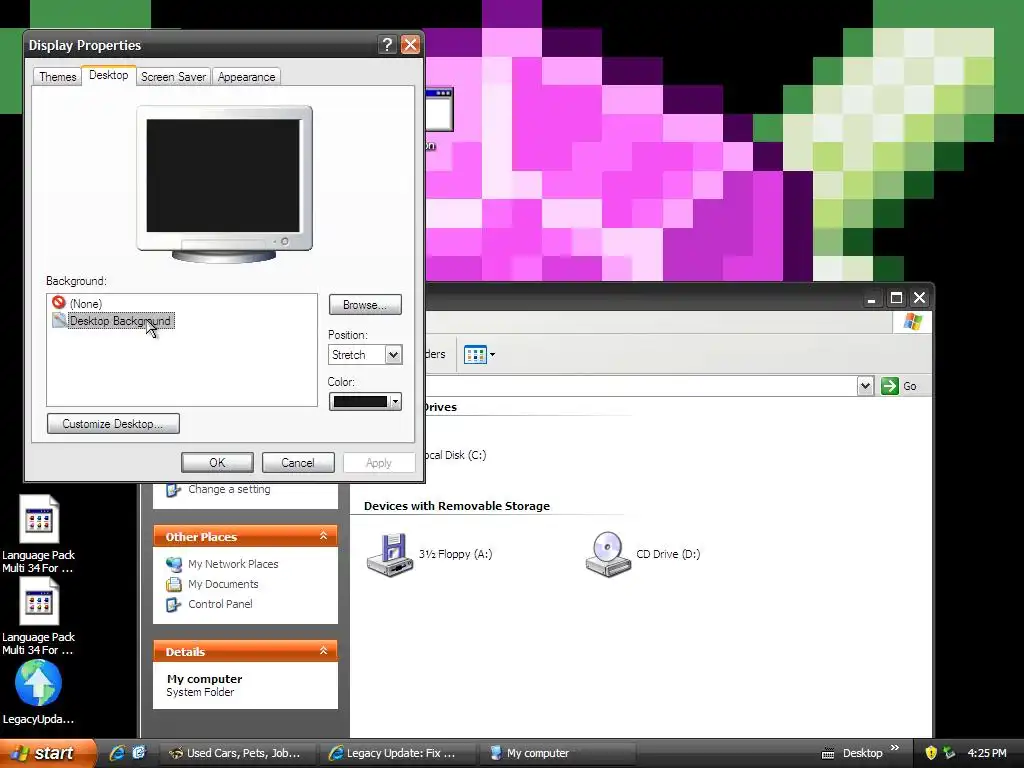Image resolution: width=1024 pixels, height=768 pixels.
Task: Click the network tray icon
Action: [x=949, y=753]
